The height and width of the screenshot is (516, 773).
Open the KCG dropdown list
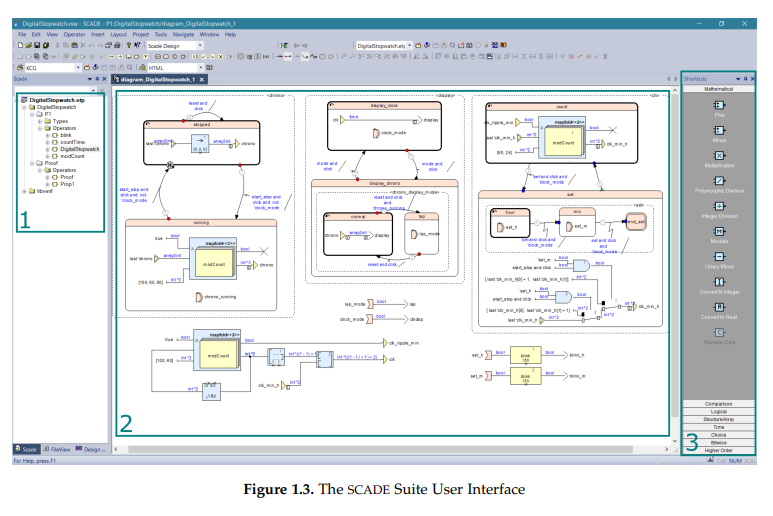[77, 68]
